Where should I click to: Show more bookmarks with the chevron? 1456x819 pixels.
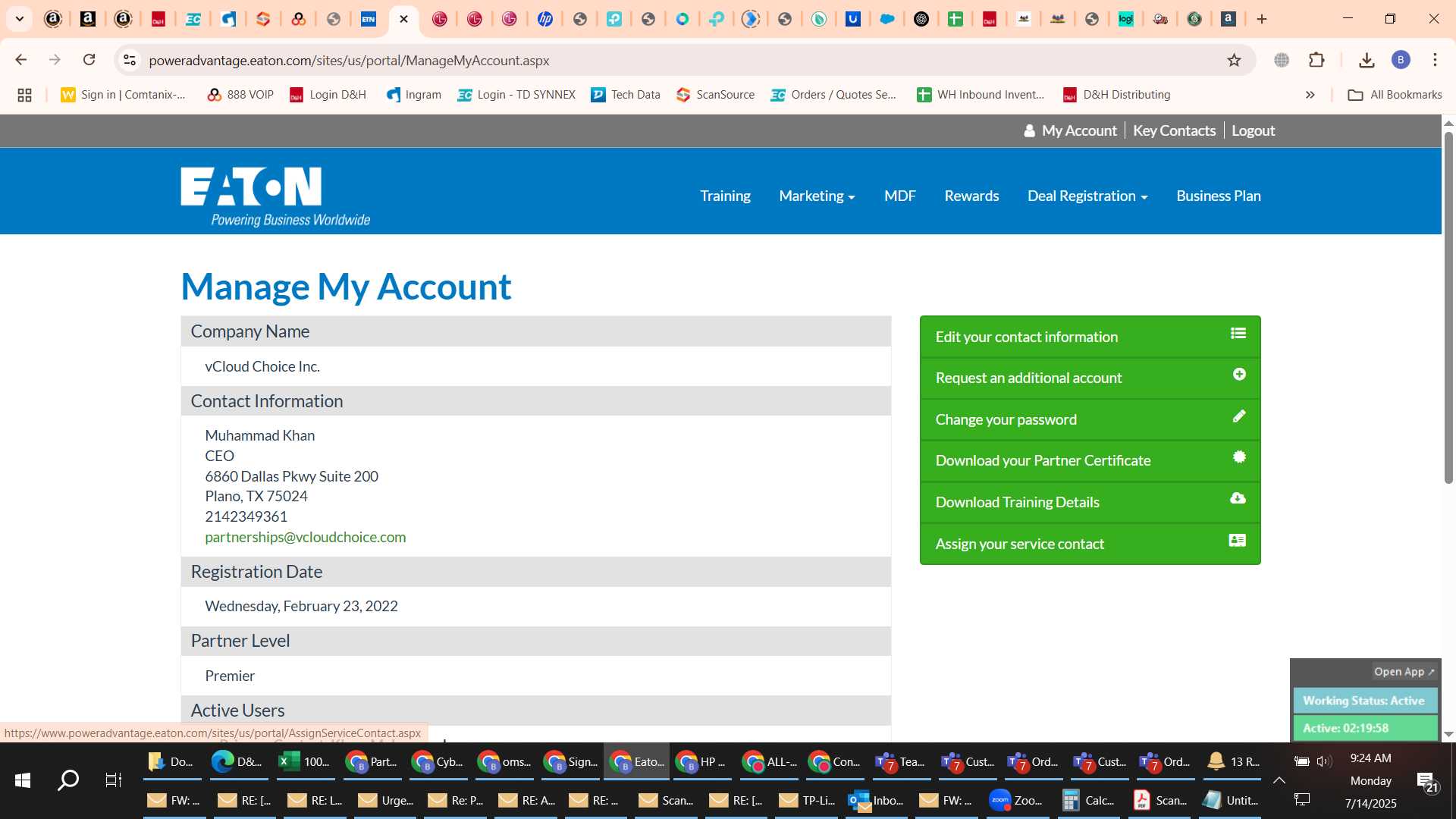[x=1310, y=95]
